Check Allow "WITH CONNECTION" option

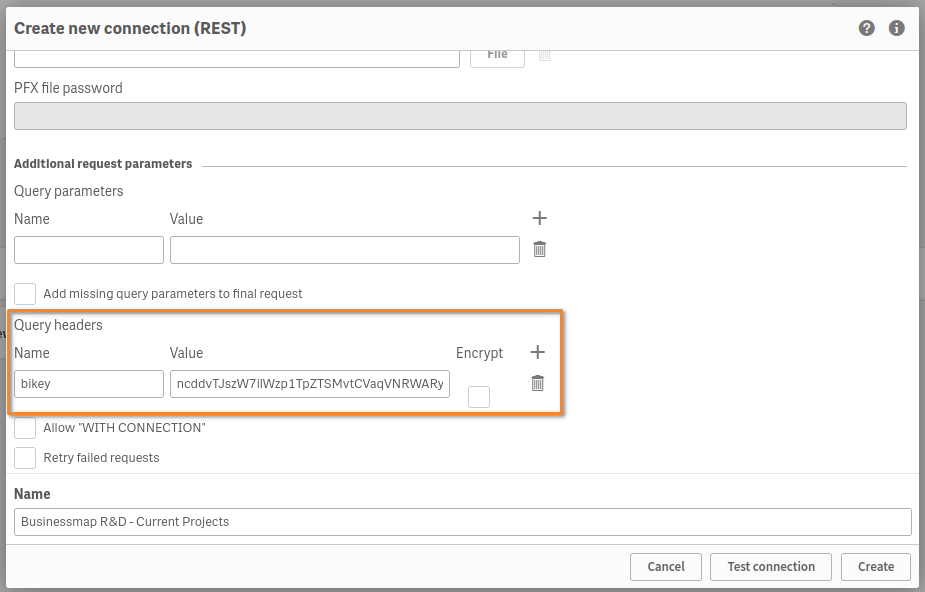[x=25, y=428]
